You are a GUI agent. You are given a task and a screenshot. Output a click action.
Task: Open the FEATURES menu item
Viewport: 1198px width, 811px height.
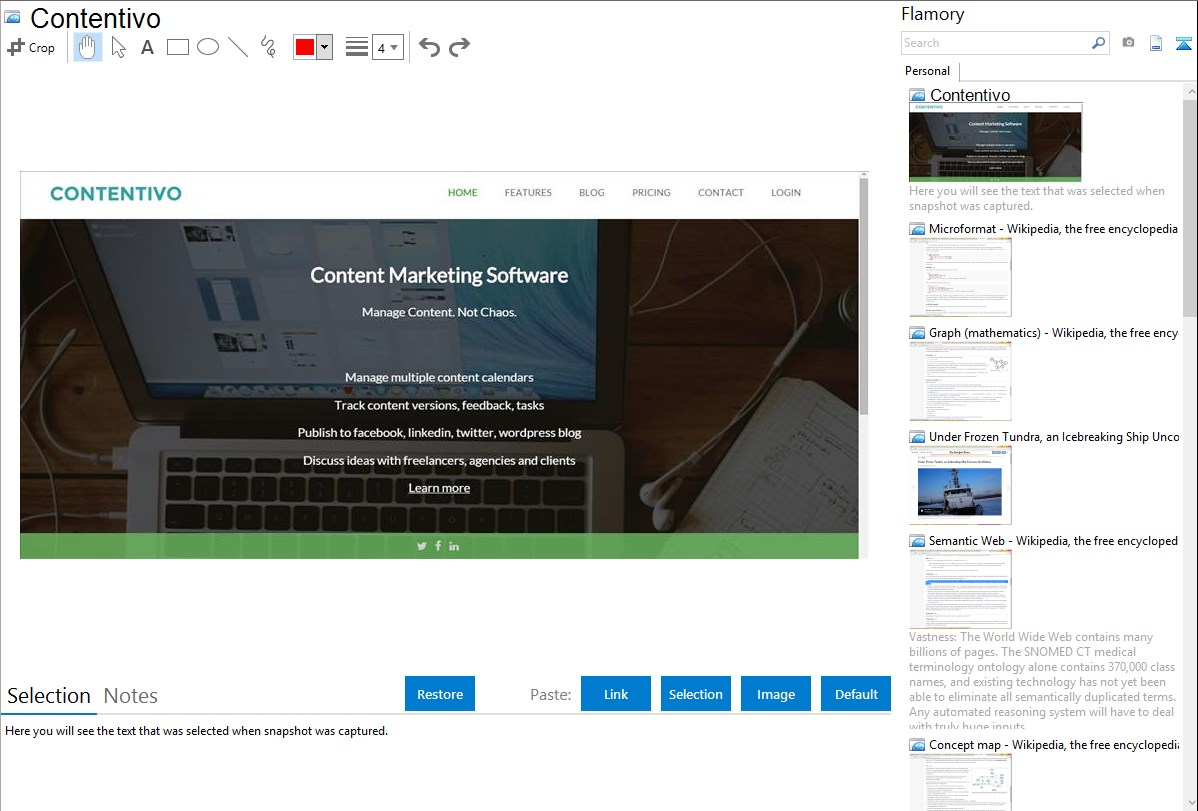point(528,193)
